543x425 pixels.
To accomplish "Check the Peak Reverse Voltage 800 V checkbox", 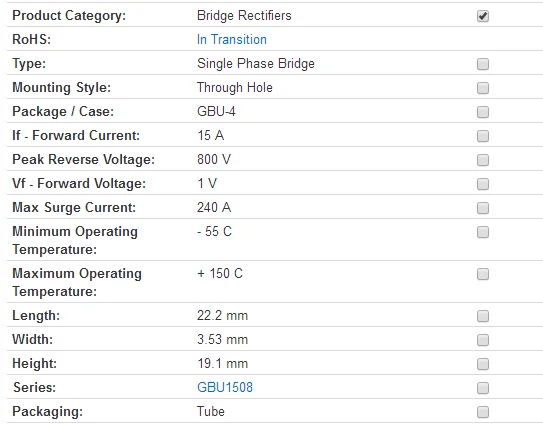I will coord(483,160).
